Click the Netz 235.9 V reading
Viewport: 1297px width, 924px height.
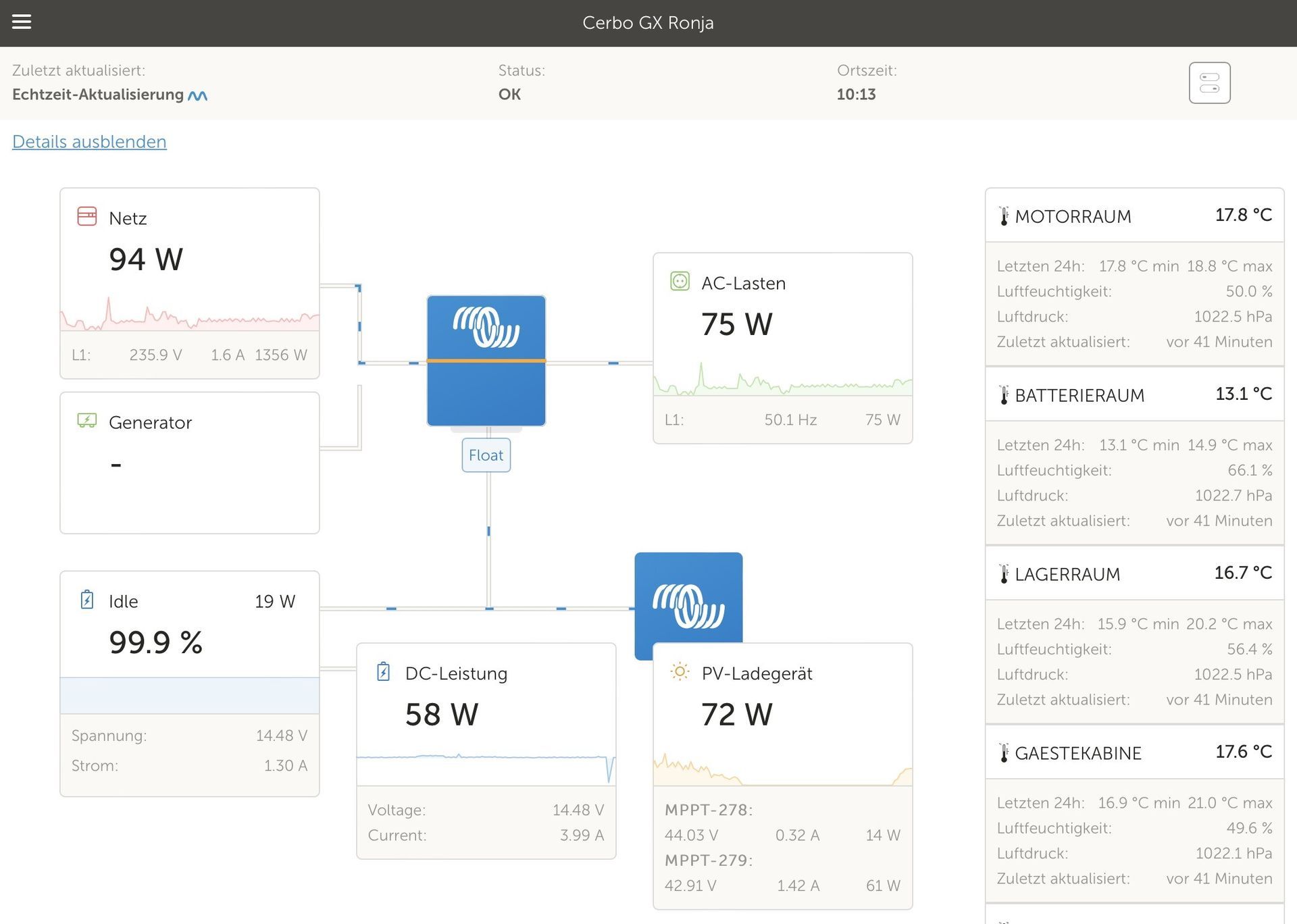pyautogui.click(x=155, y=355)
